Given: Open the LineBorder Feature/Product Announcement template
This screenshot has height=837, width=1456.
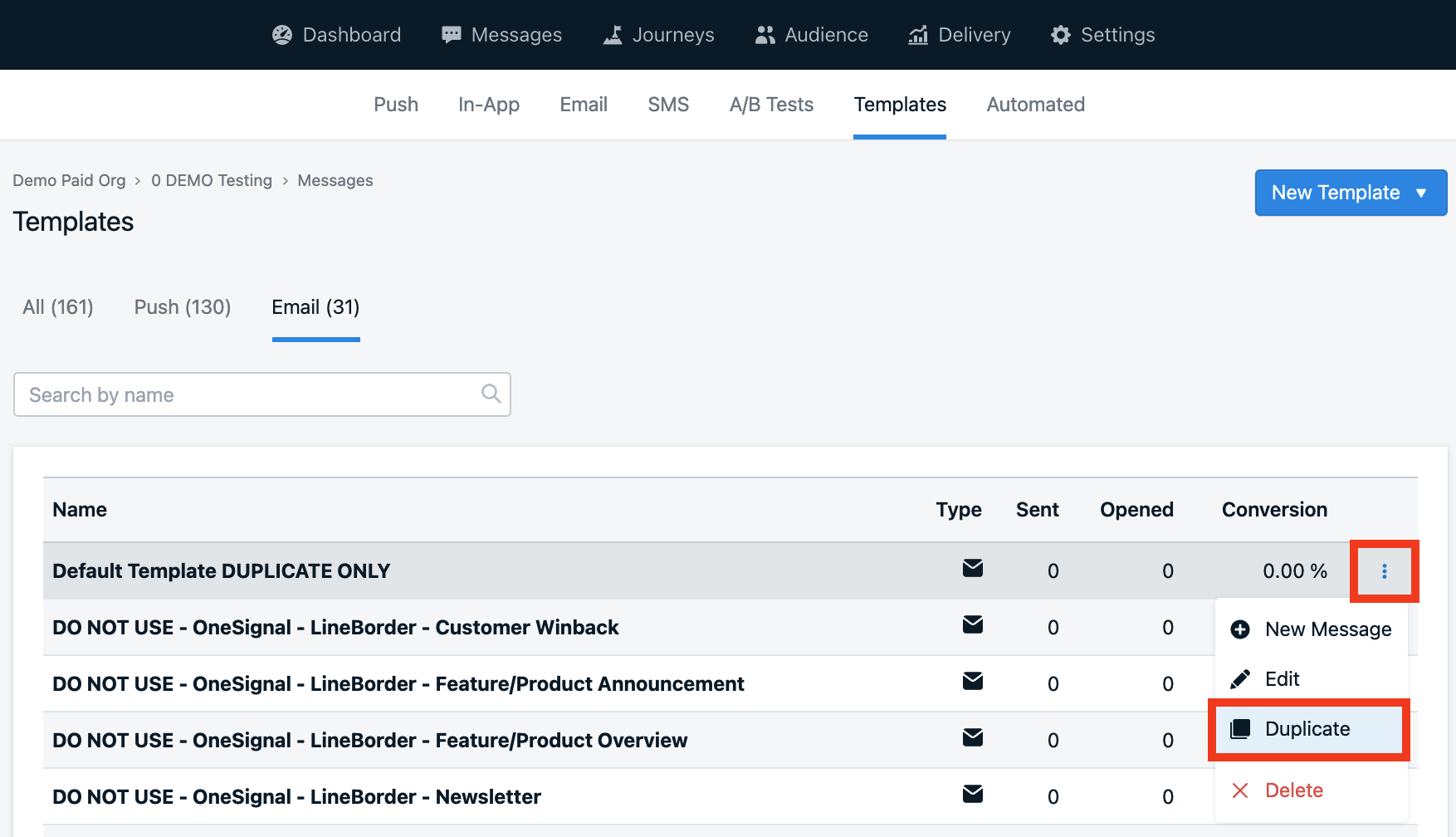Looking at the screenshot, I should point(398,684).
